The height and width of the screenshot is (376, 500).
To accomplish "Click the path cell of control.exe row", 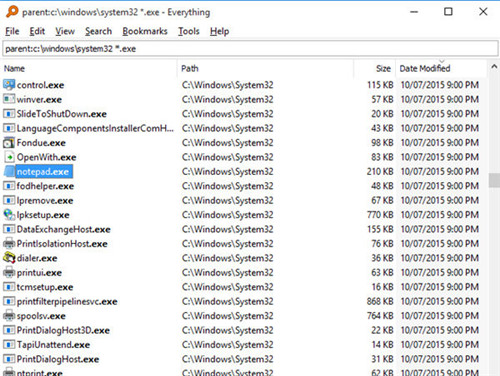I will (228, 85).
